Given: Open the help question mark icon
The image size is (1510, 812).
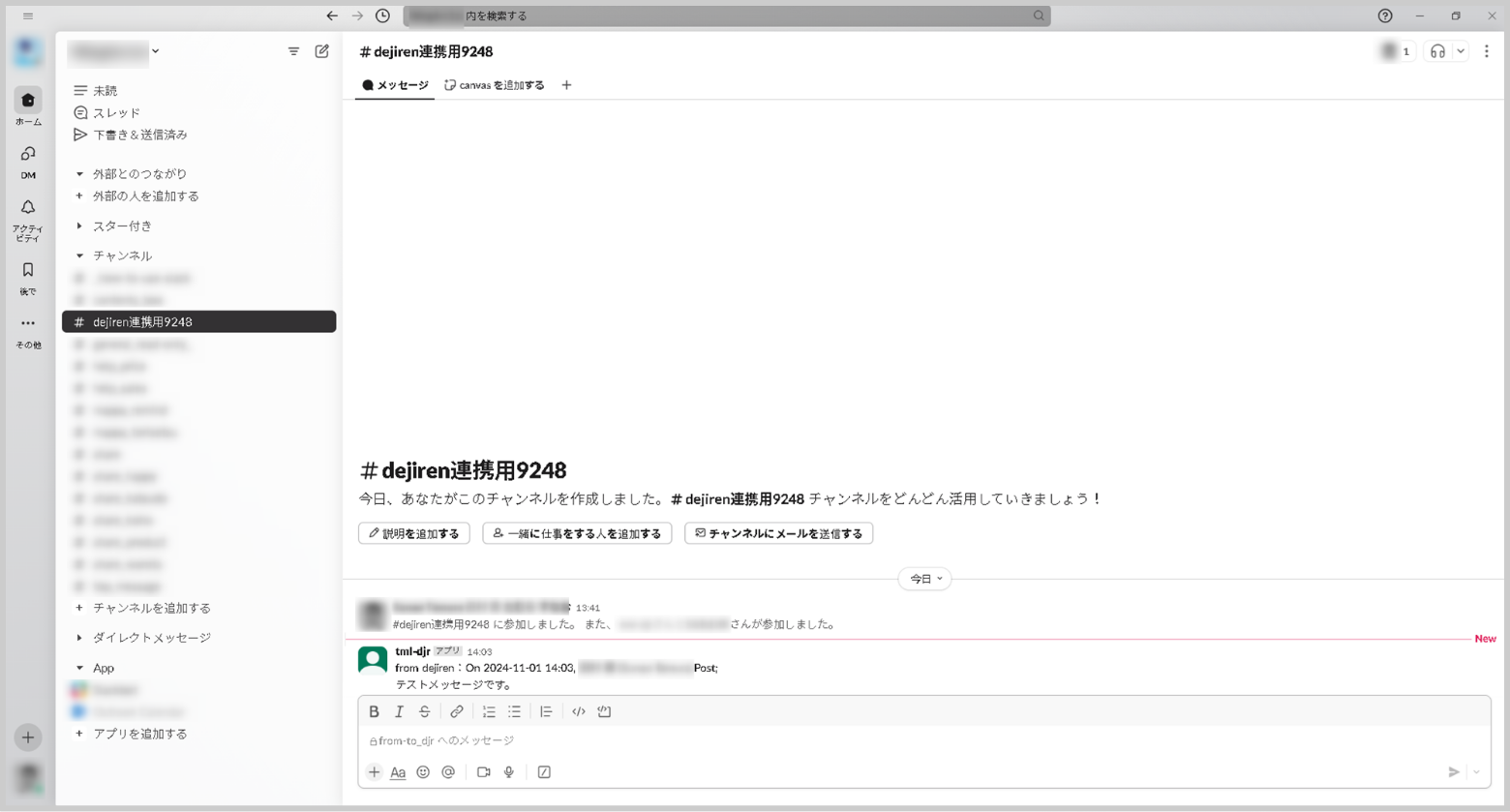Looking at the screenshot, I should (1385, 15).
